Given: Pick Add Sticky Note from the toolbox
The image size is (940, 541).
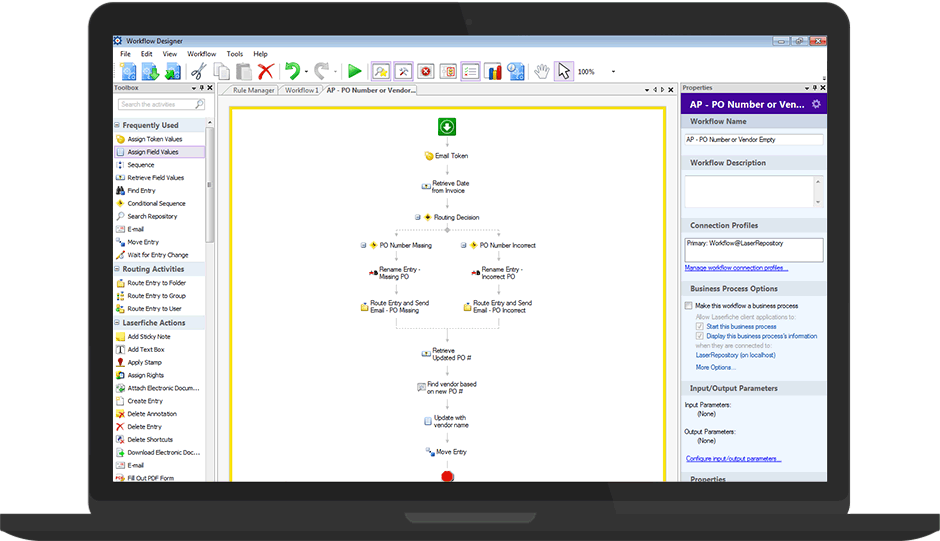Looking at the screenshot, I should click(x=149, y=336).
